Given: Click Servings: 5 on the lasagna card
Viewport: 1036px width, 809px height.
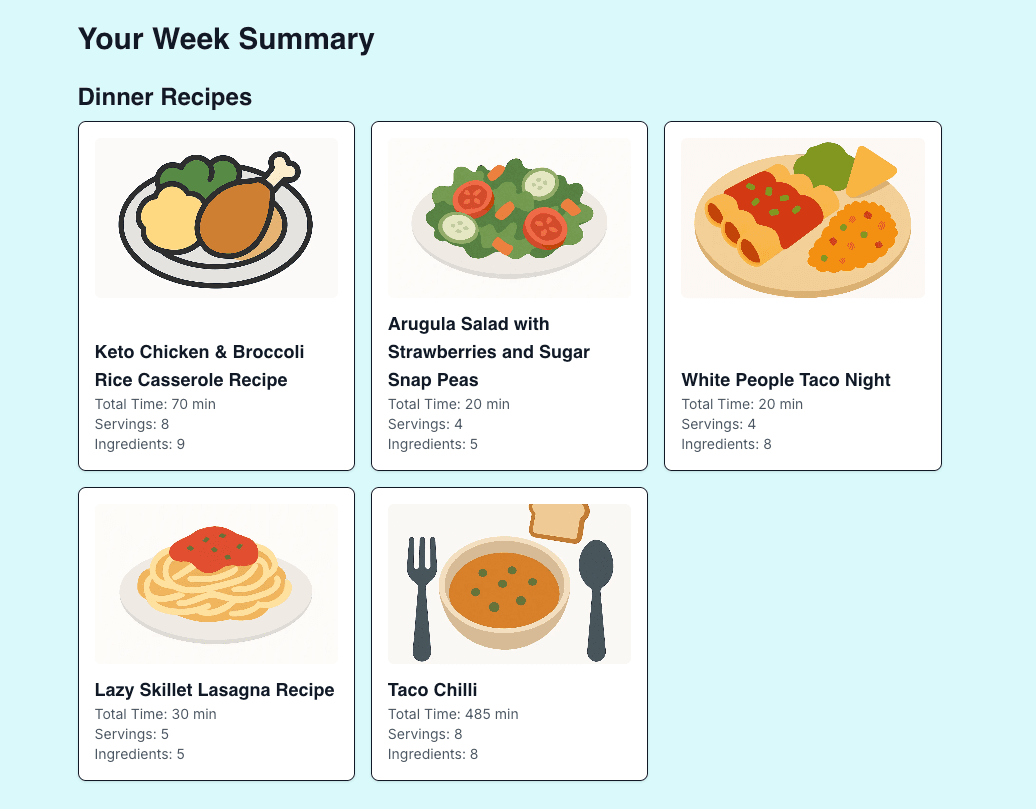Looking at the screenshot, I should 132,734.
